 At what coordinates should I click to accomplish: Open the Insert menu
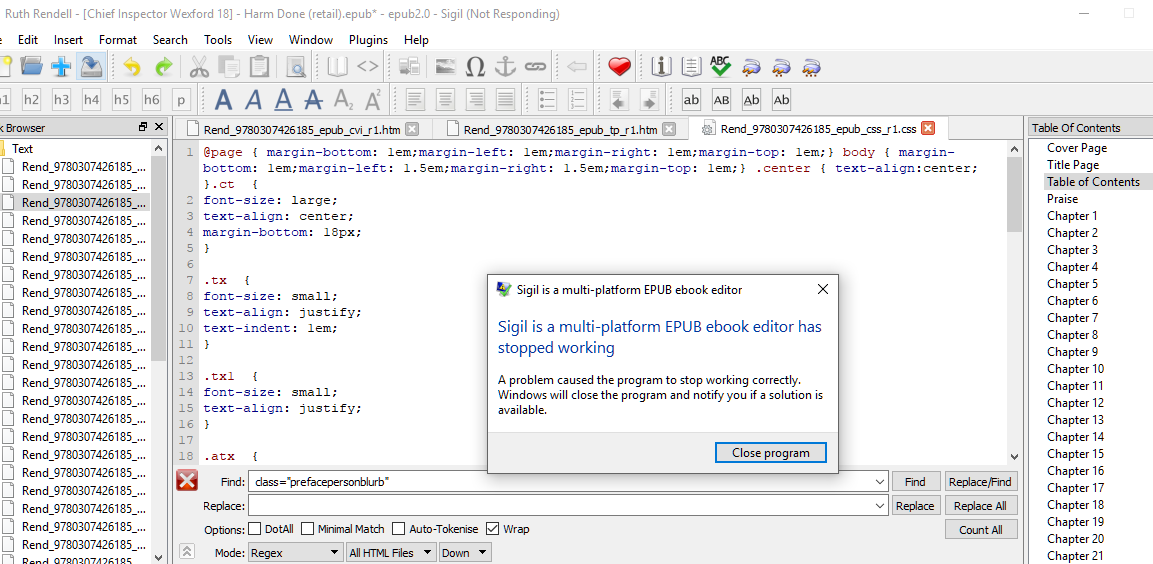[68, 40]
